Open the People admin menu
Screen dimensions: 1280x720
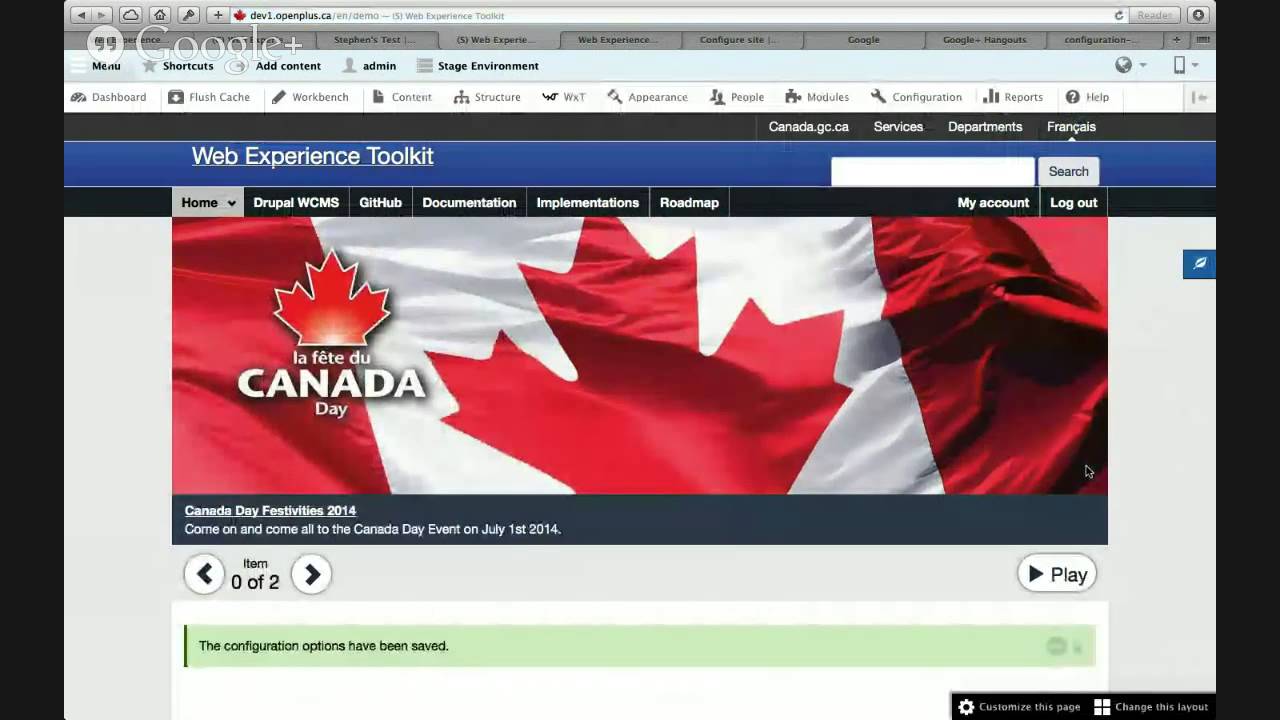pyautogui.click(x=737, y=97)
